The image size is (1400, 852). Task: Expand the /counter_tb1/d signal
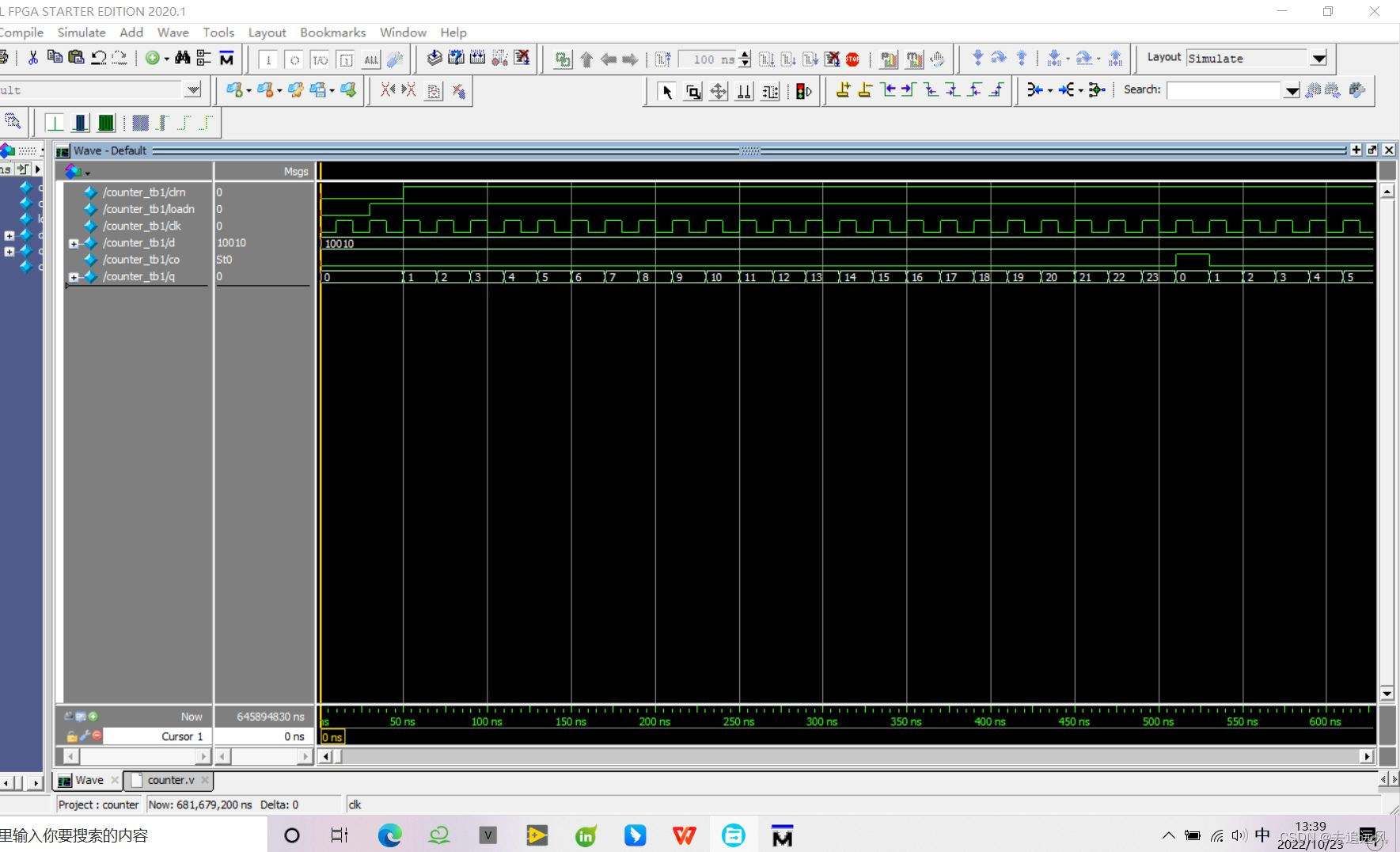point(72,243)
